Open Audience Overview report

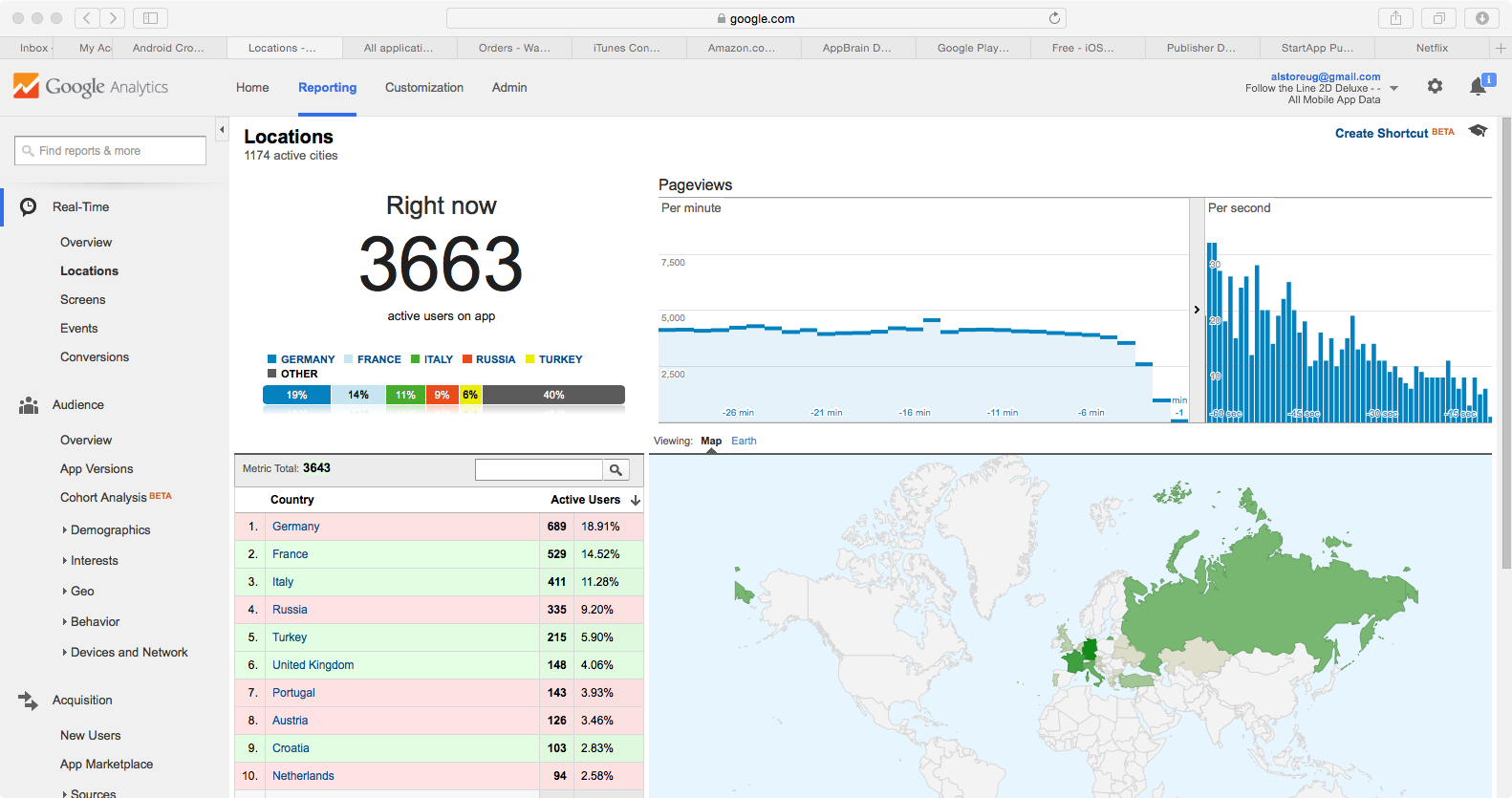pos(86,441)
